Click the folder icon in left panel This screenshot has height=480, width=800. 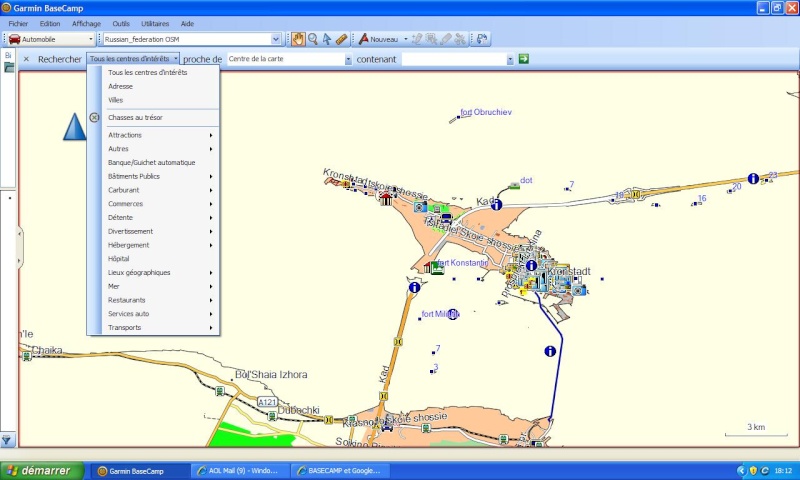pyautogui.click(x=9, y=67)
